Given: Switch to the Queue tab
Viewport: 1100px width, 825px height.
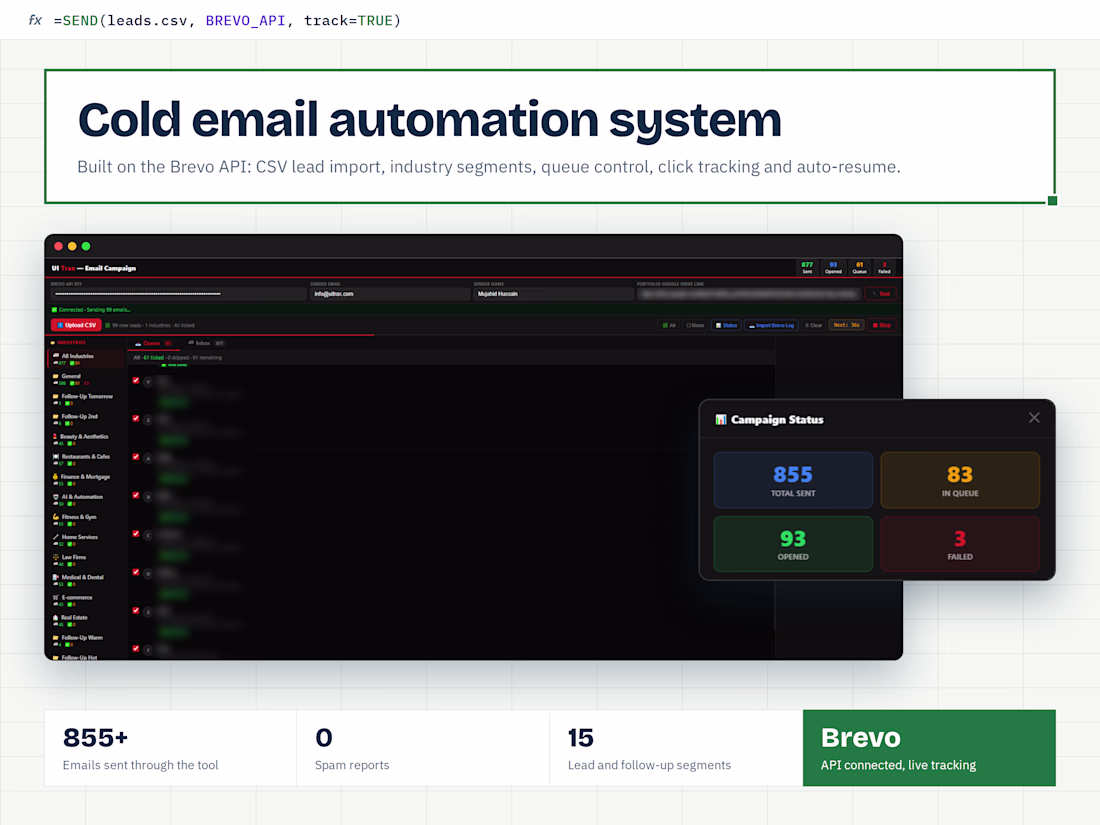Looking at the screenshot, I should click(x=152, y=344).
